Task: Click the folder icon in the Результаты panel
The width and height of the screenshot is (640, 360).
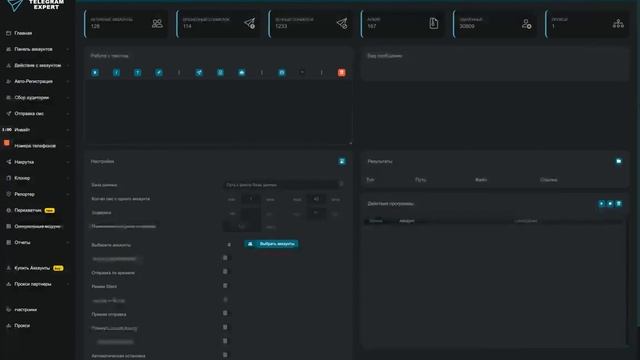Action: coord(619,161)
